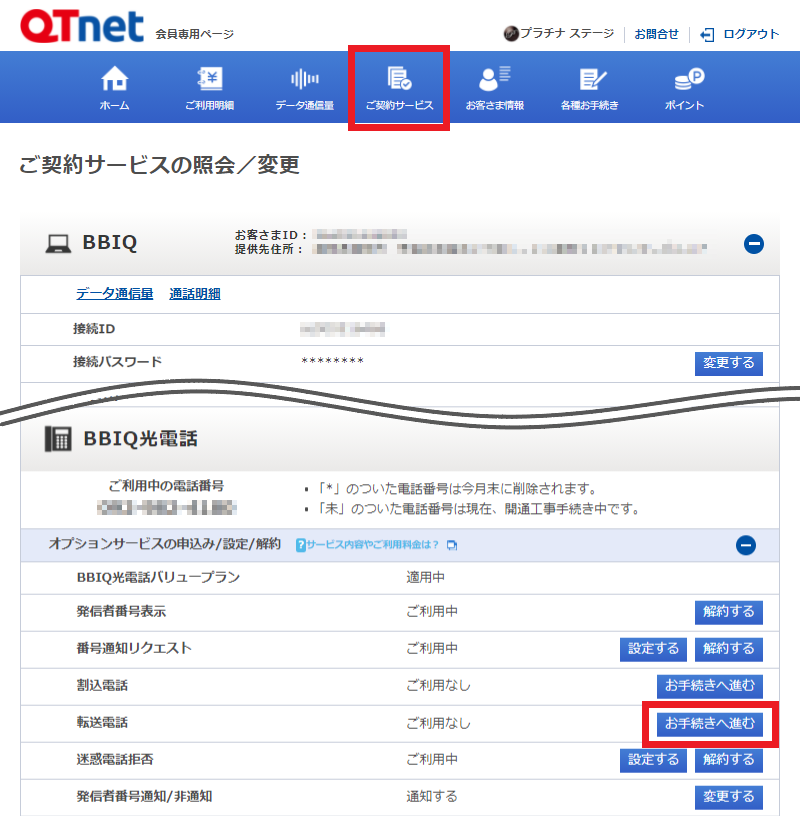Viewport: 800px width, 819px height.
Task: Click the 番号通知リクエスト row label
Action: coord(134,649)
